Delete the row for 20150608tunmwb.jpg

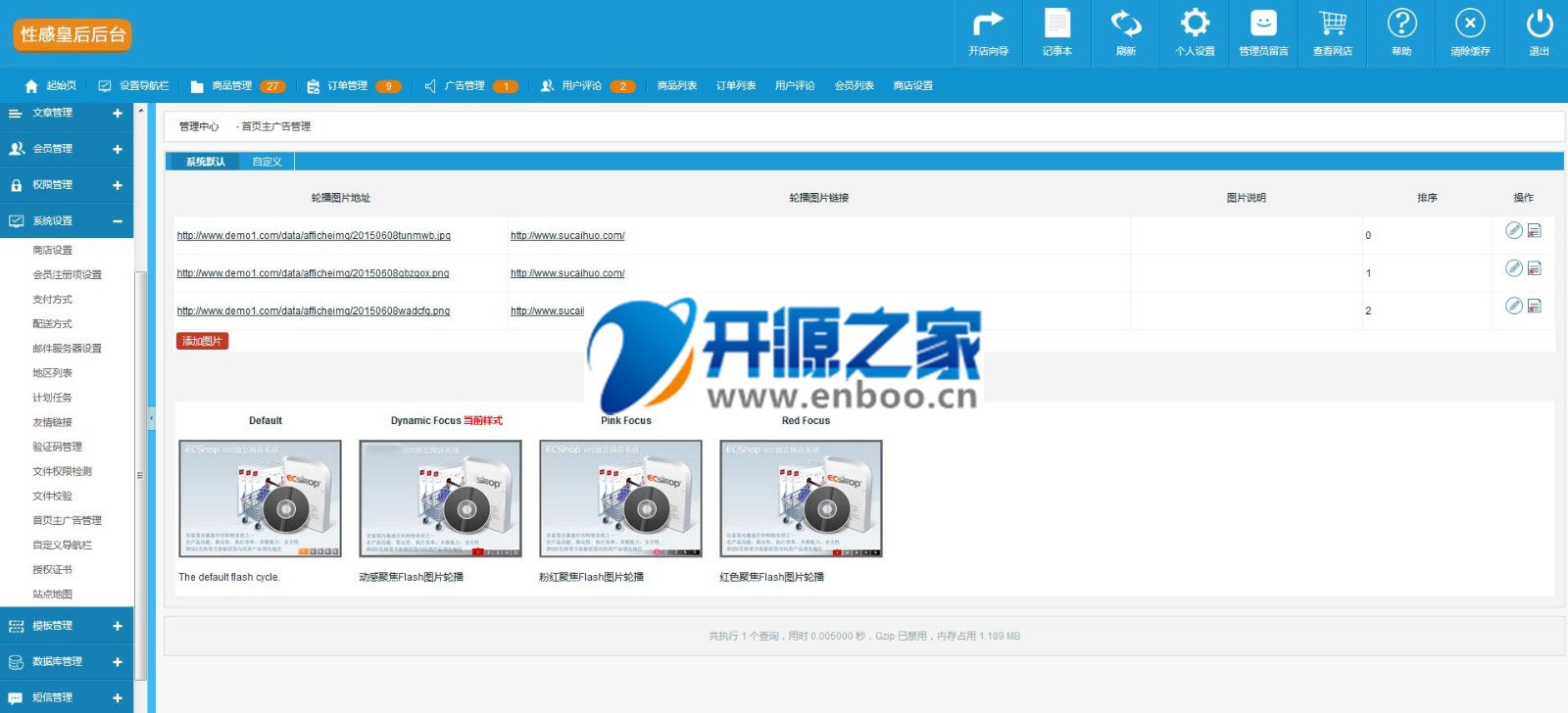[1535, 230]
